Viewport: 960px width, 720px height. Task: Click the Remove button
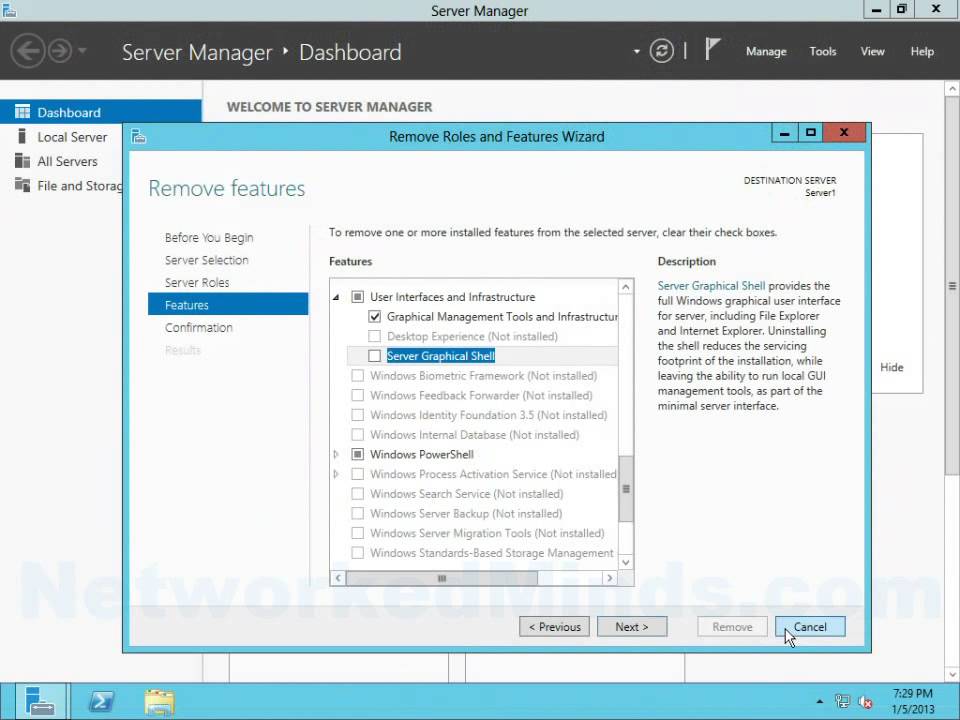click(732, 626)
